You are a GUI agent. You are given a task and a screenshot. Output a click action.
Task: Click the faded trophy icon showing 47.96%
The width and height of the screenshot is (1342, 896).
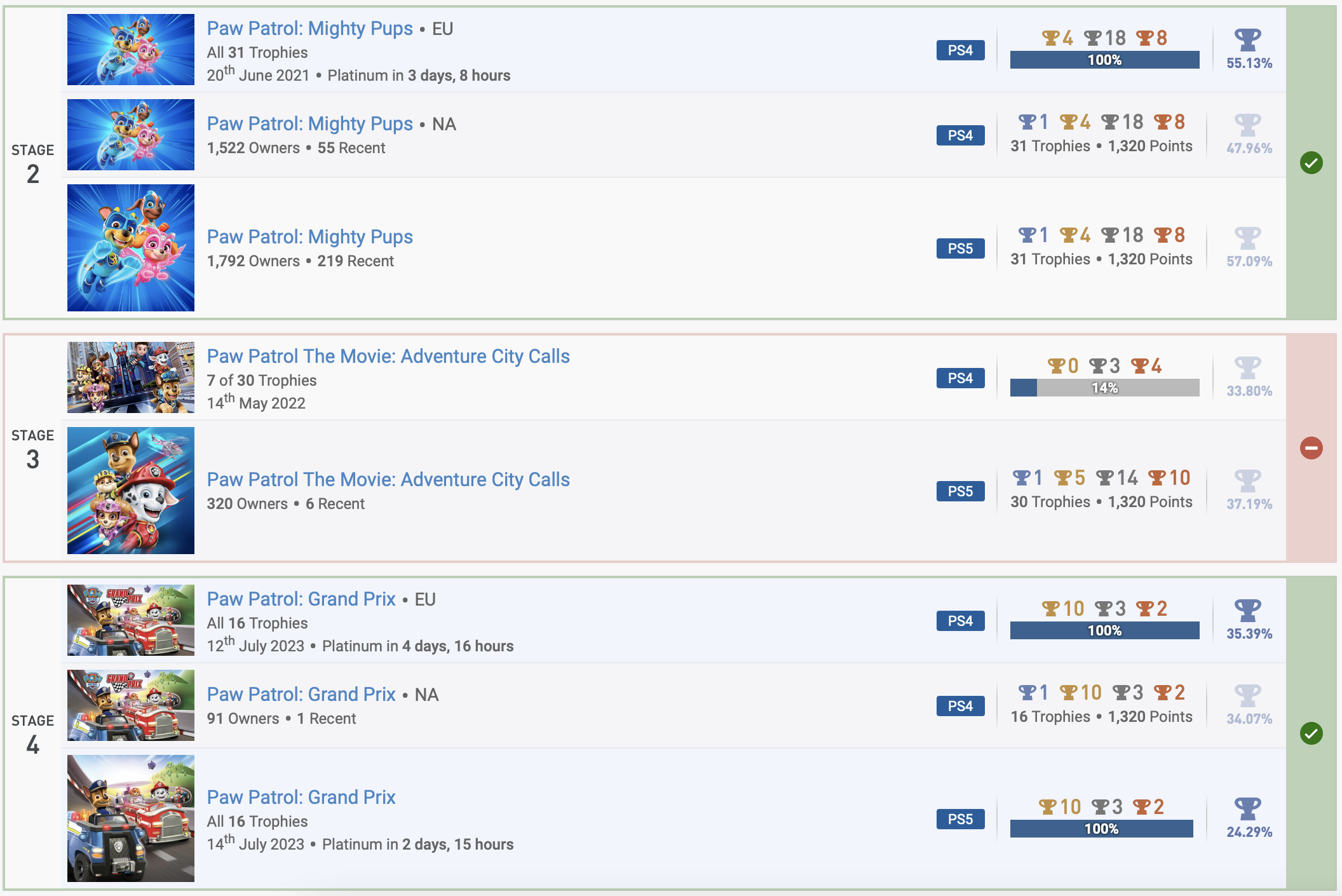(x=1247, y=125)
